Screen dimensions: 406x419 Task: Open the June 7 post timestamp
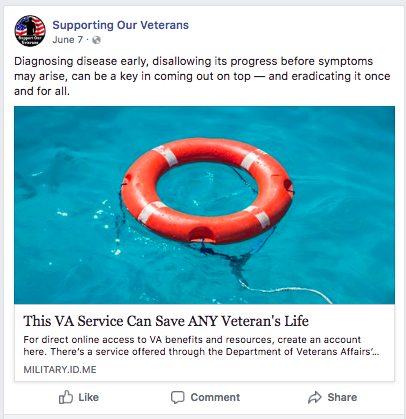67,40
